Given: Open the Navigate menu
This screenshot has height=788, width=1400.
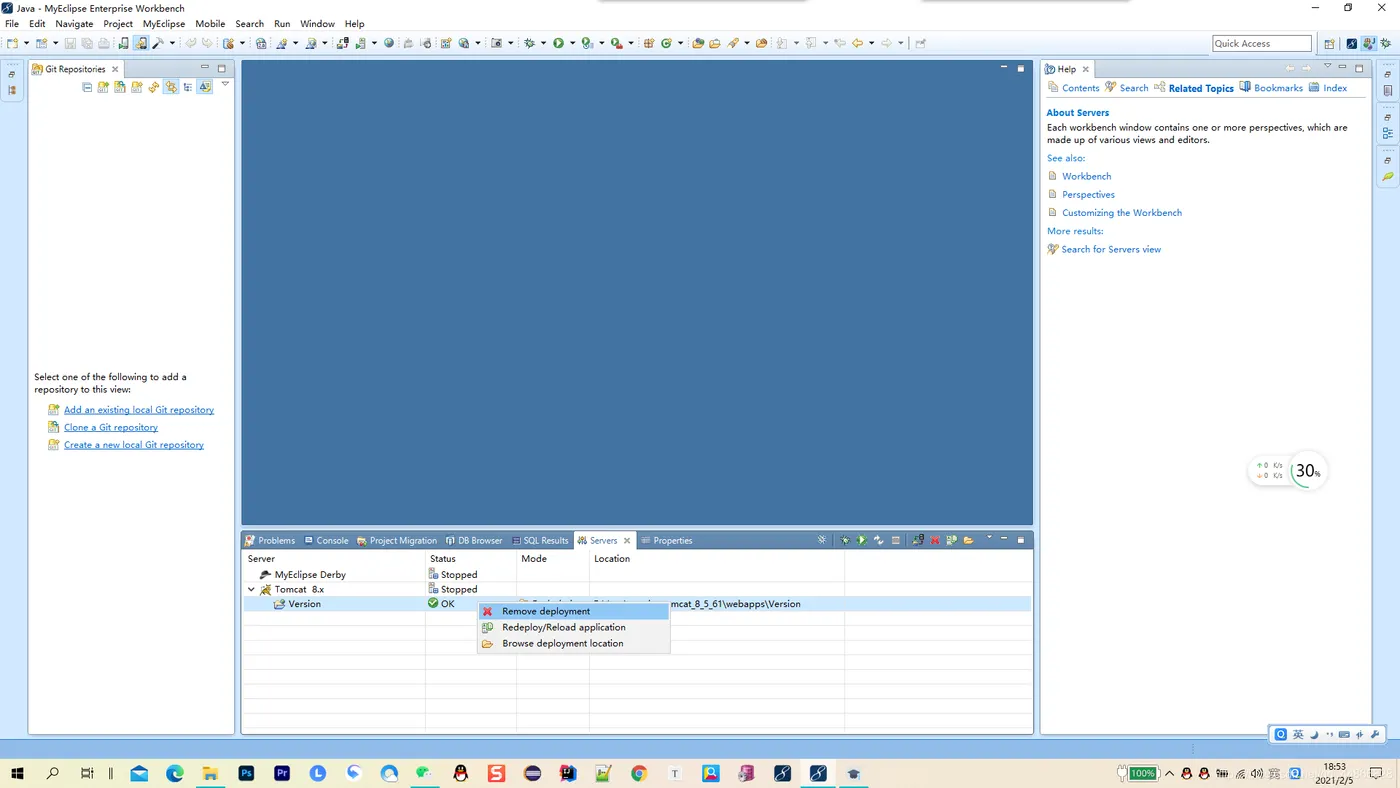Looking at the screenshot, I should click(74, 23).
